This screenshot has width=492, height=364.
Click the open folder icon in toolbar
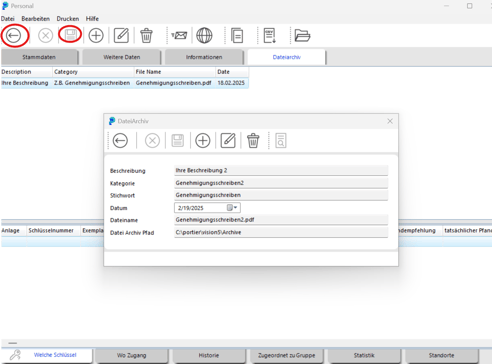[x=302, y=35]
